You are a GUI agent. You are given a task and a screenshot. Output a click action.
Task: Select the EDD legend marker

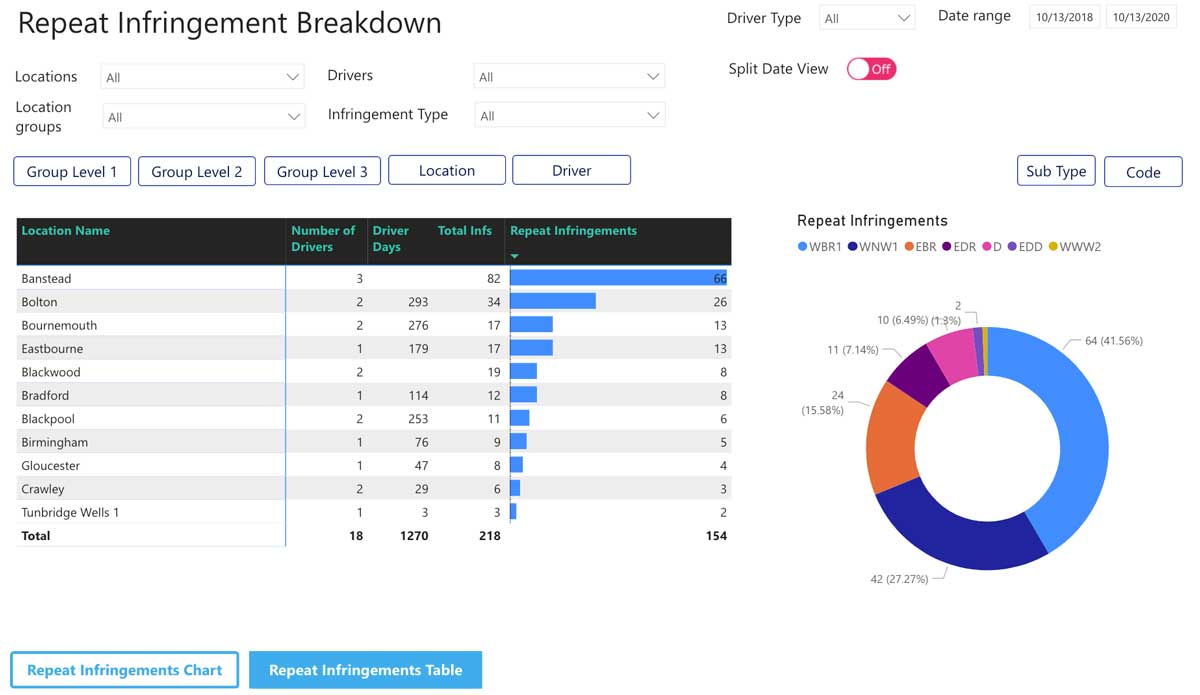[x=1012, y=247]
